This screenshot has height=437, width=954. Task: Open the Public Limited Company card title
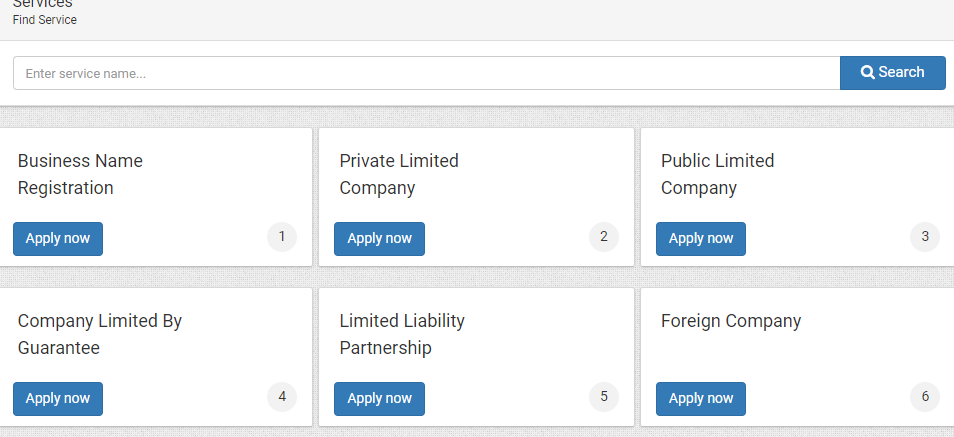[x=717, y=175]
